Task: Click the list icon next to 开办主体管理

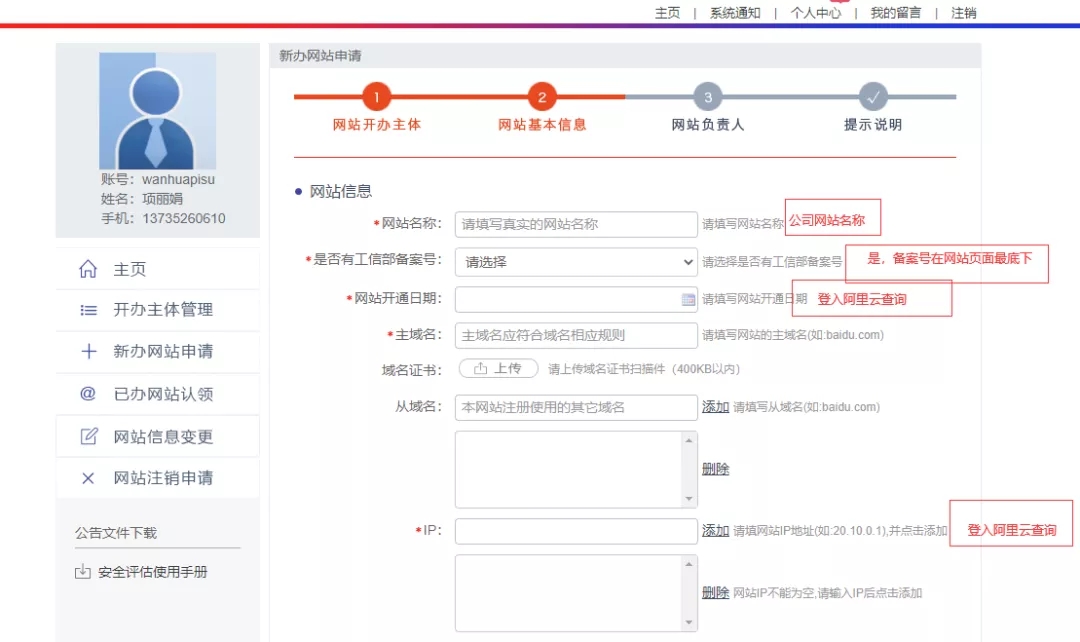Action: click(88, 310)
